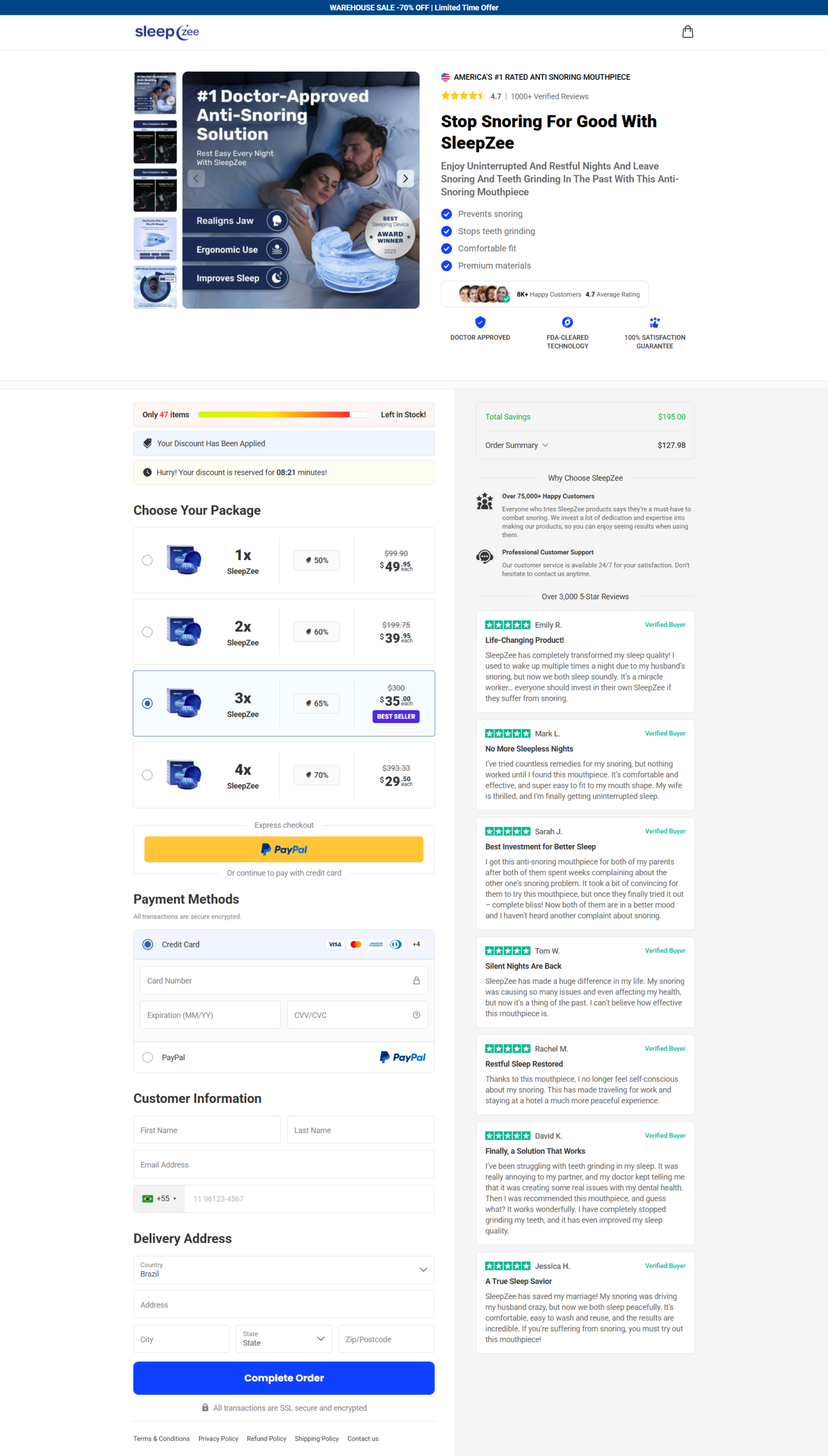Click the SleepZee logo in header
Screen dimensions: 828x1456
click(x=167, y=32)
